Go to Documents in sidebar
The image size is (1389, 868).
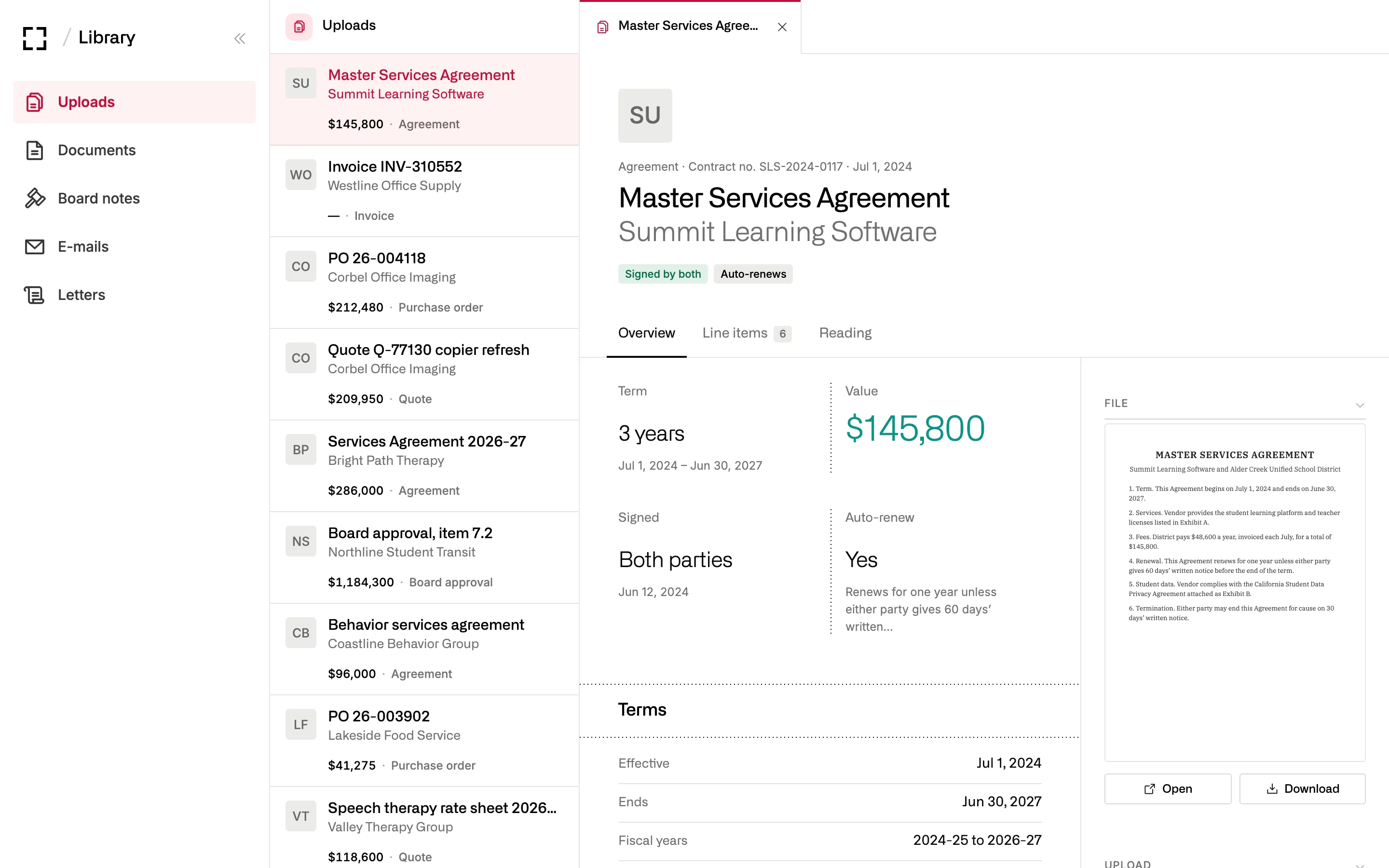(134, 150)
